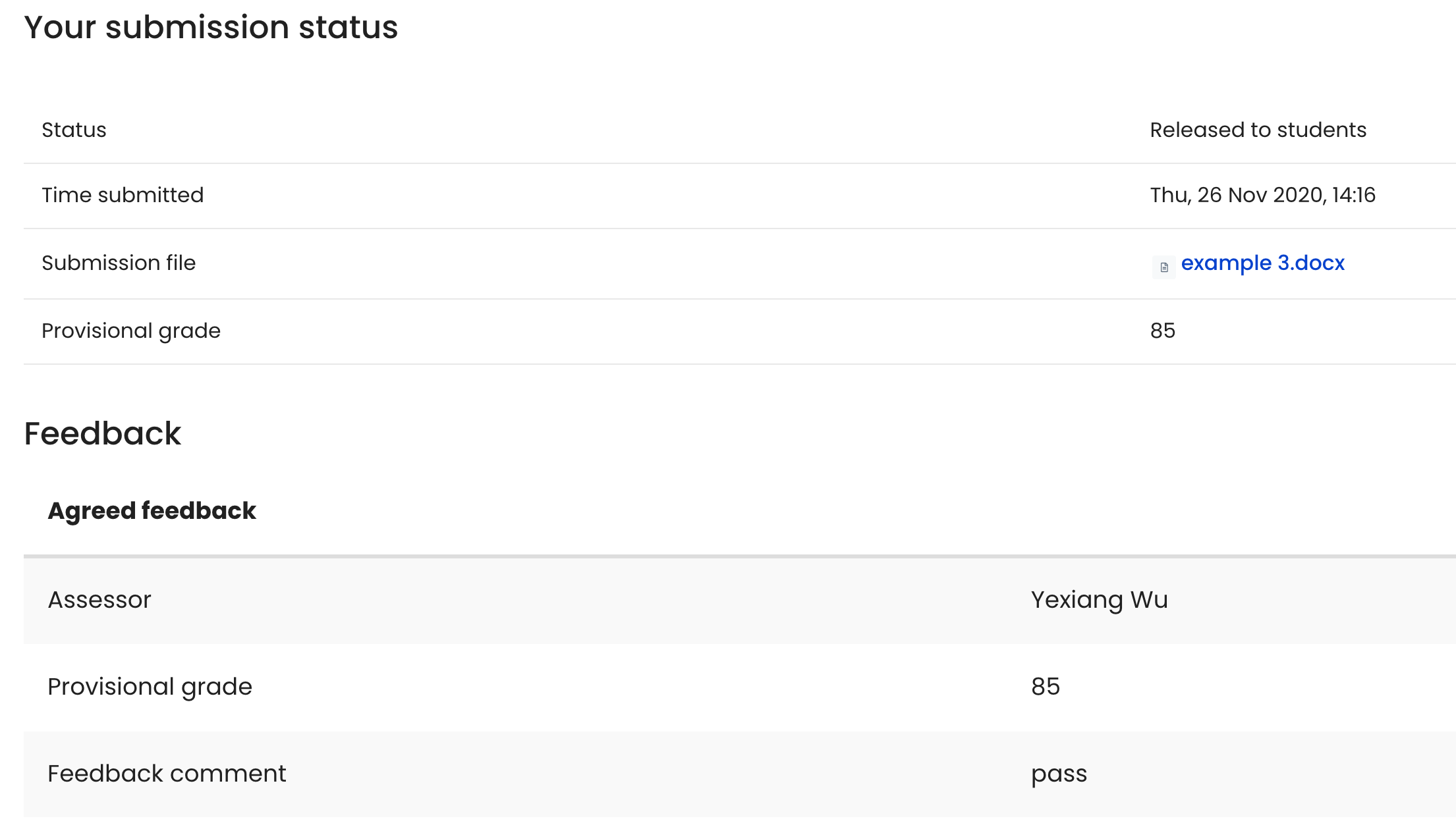Screen dimensions: 1456x831
Task: Select the 'pass' feedback comment text
Action: (1059, 774)
